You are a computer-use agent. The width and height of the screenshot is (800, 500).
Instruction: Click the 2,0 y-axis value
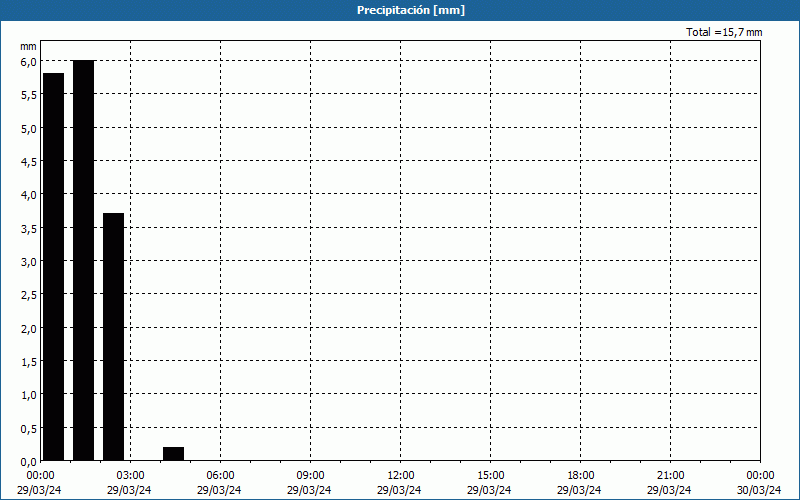(x=29, y=329)
